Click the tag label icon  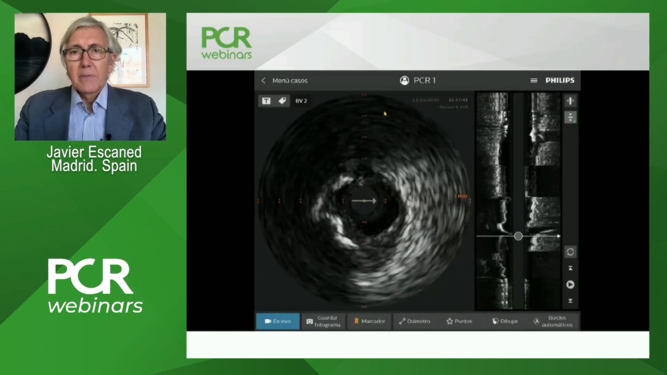pos(282,101)
